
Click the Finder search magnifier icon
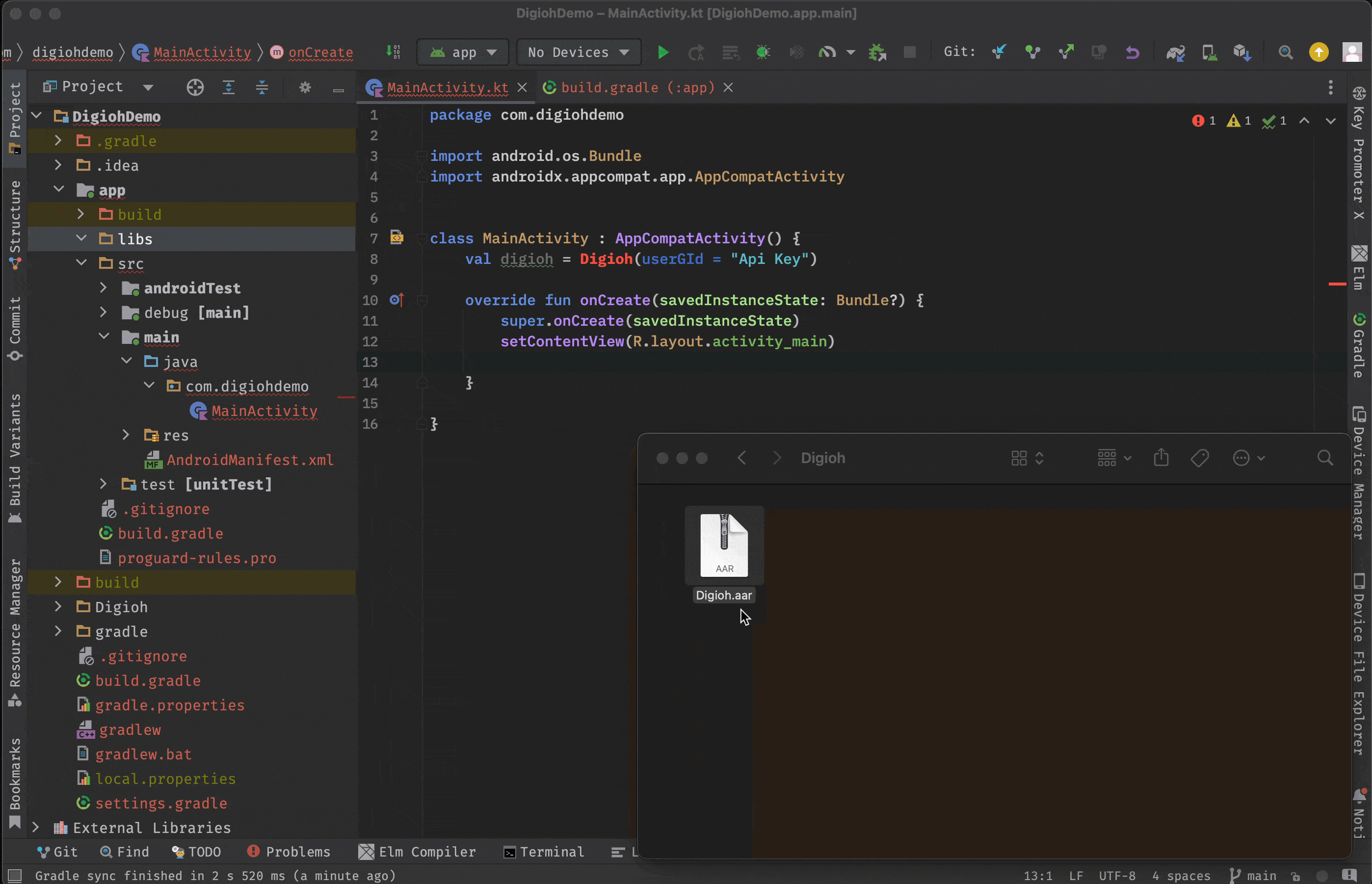(x=1325, y=458)
